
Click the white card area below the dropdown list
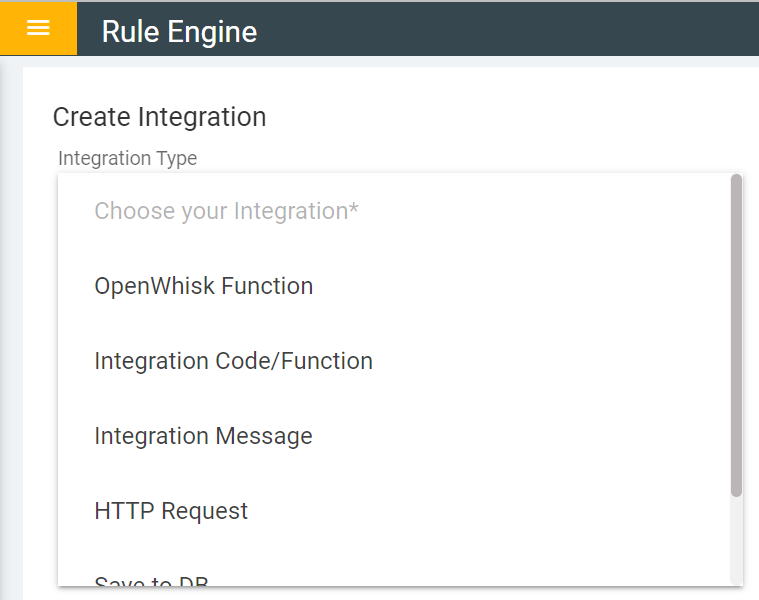(x=400, y=593)
